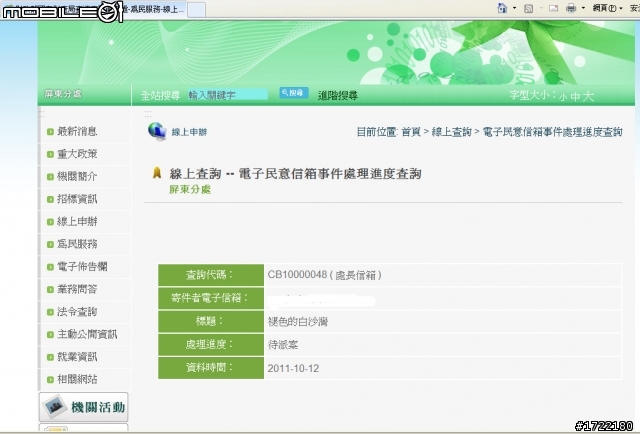Click the 查詢代碼 label cell
Screen dimensions: 640x434
211,275
